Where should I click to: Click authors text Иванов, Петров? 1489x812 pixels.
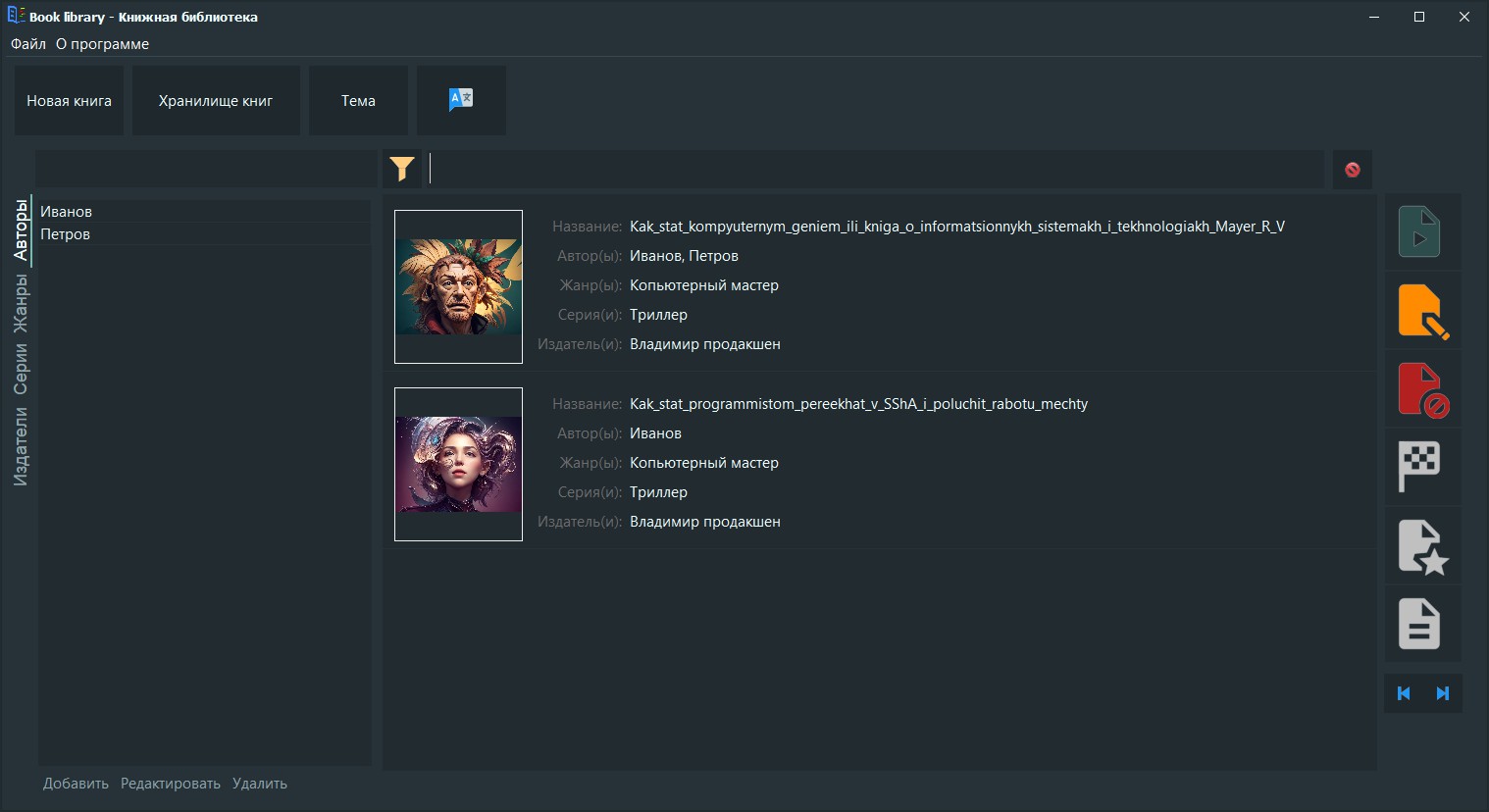684,256
